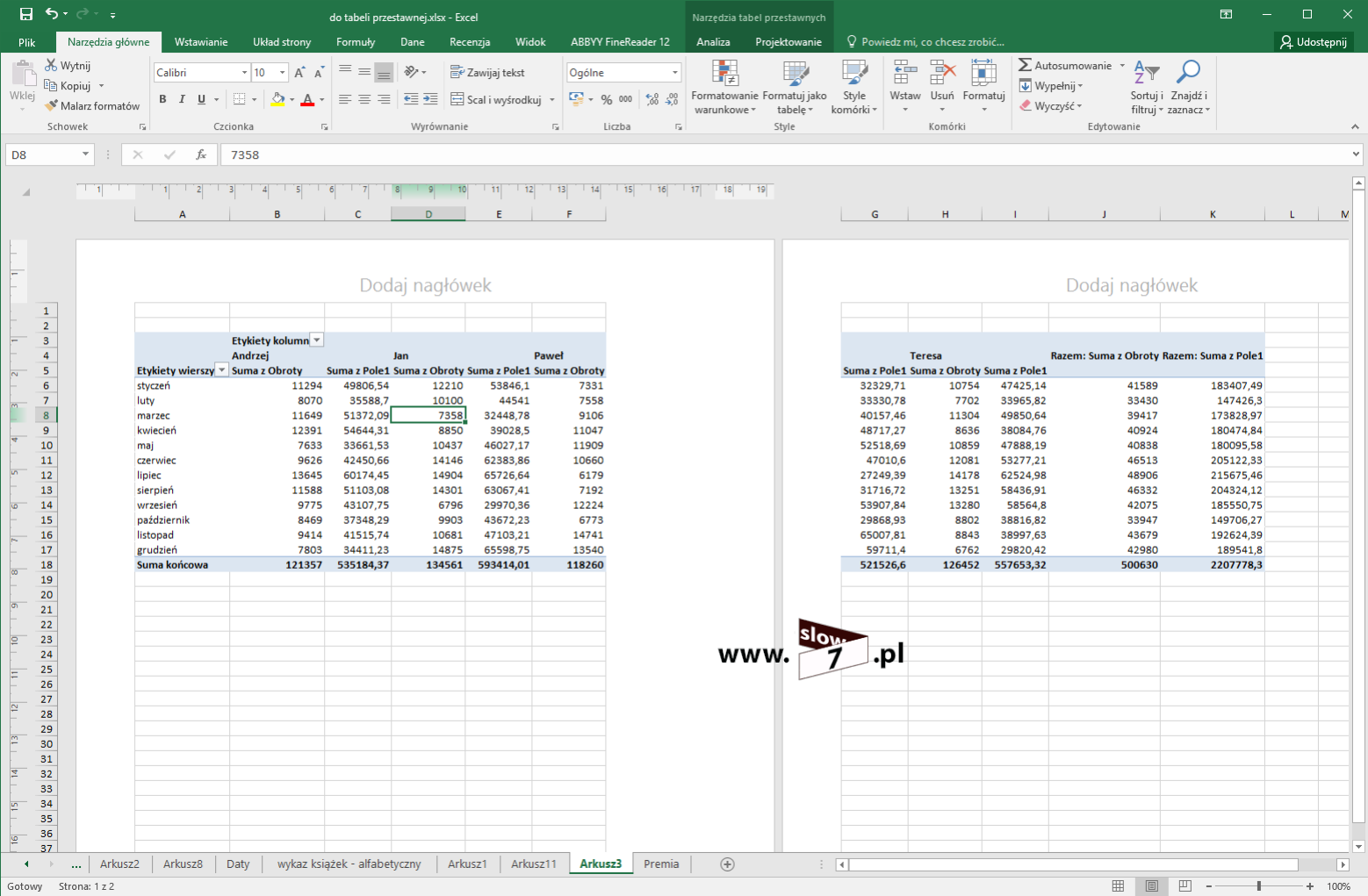1368x896 pixels.
Task: Toggle bottom vertical alignment
Action: [x=384, y=73]
